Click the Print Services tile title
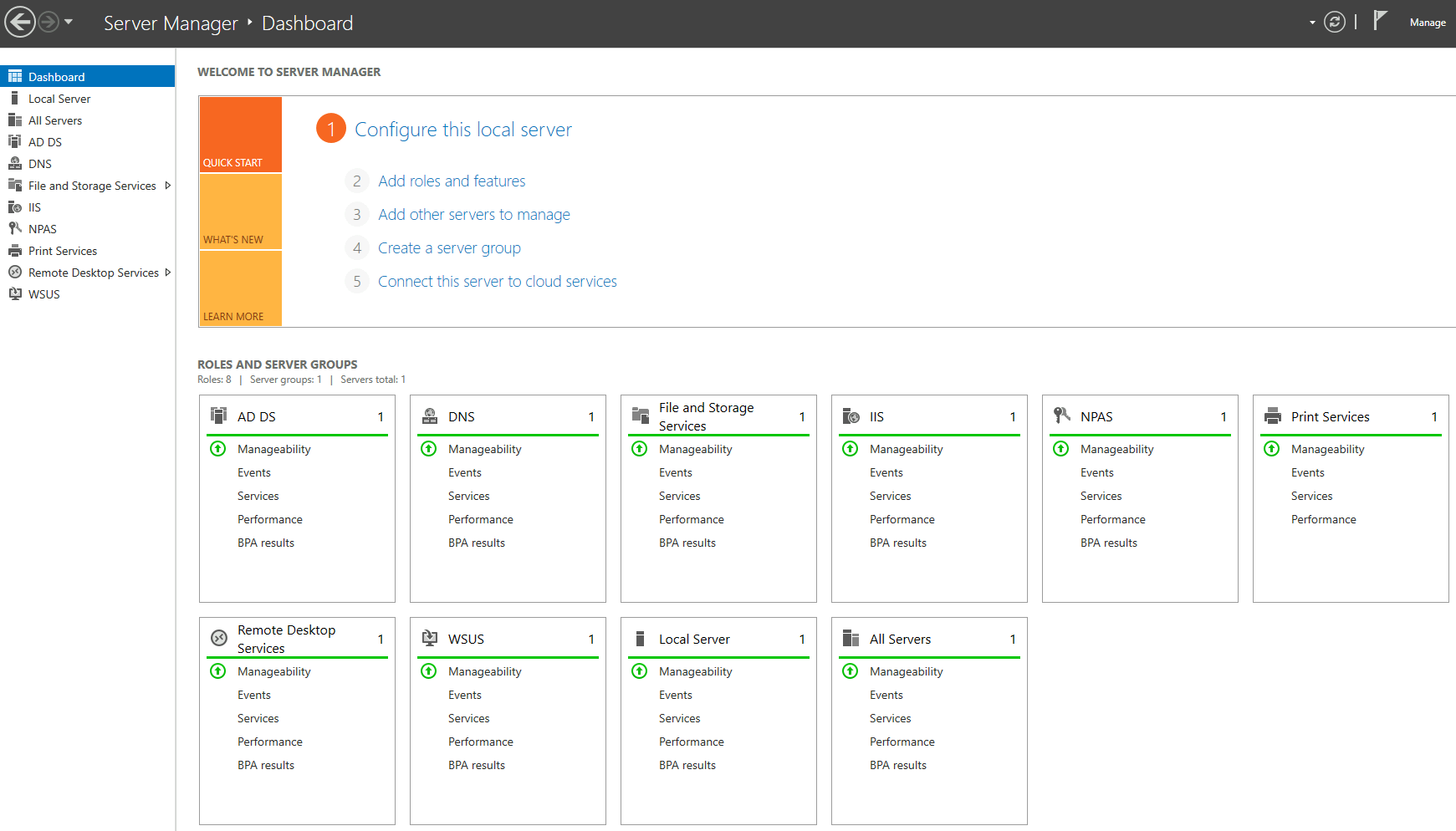 click(1331, 416)
